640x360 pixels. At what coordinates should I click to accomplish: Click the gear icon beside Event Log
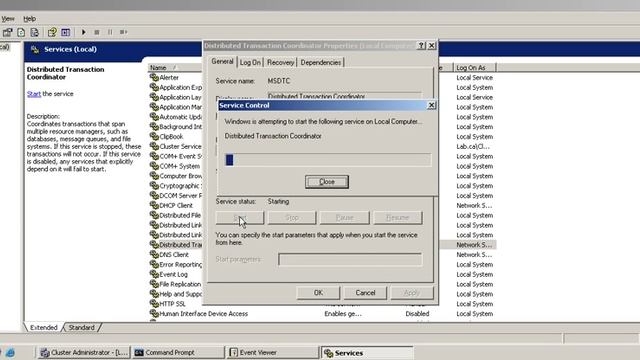pyautogui.click(x=154, y=274)
